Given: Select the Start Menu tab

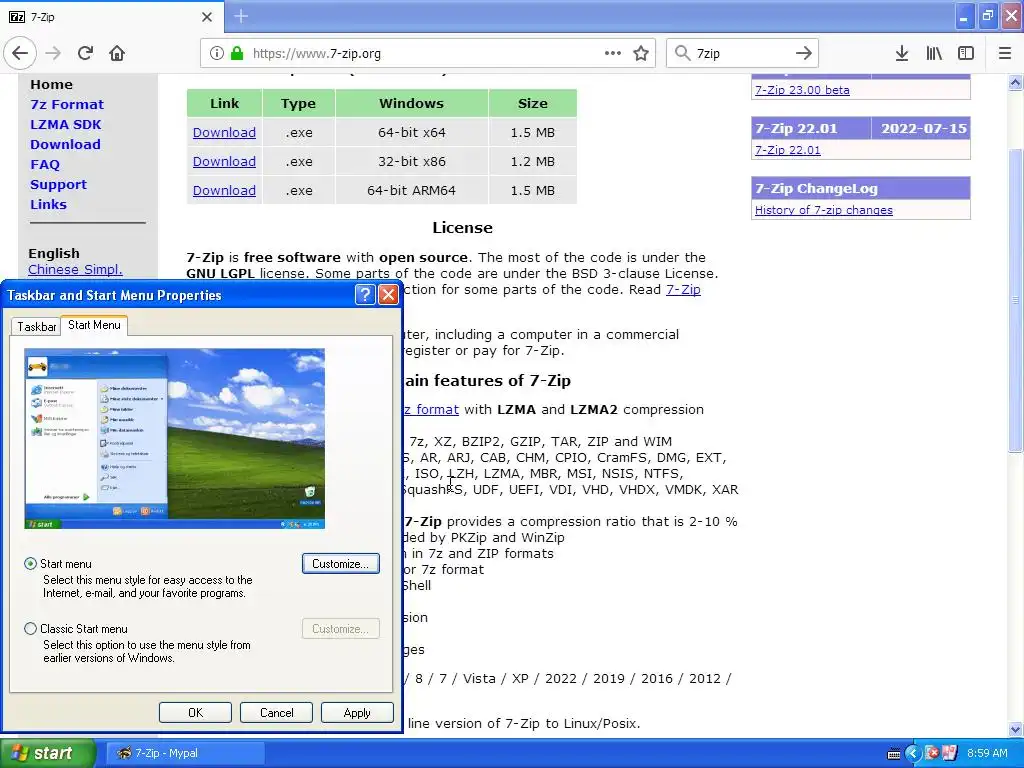Looking at the screenshot, I should 94,325.
